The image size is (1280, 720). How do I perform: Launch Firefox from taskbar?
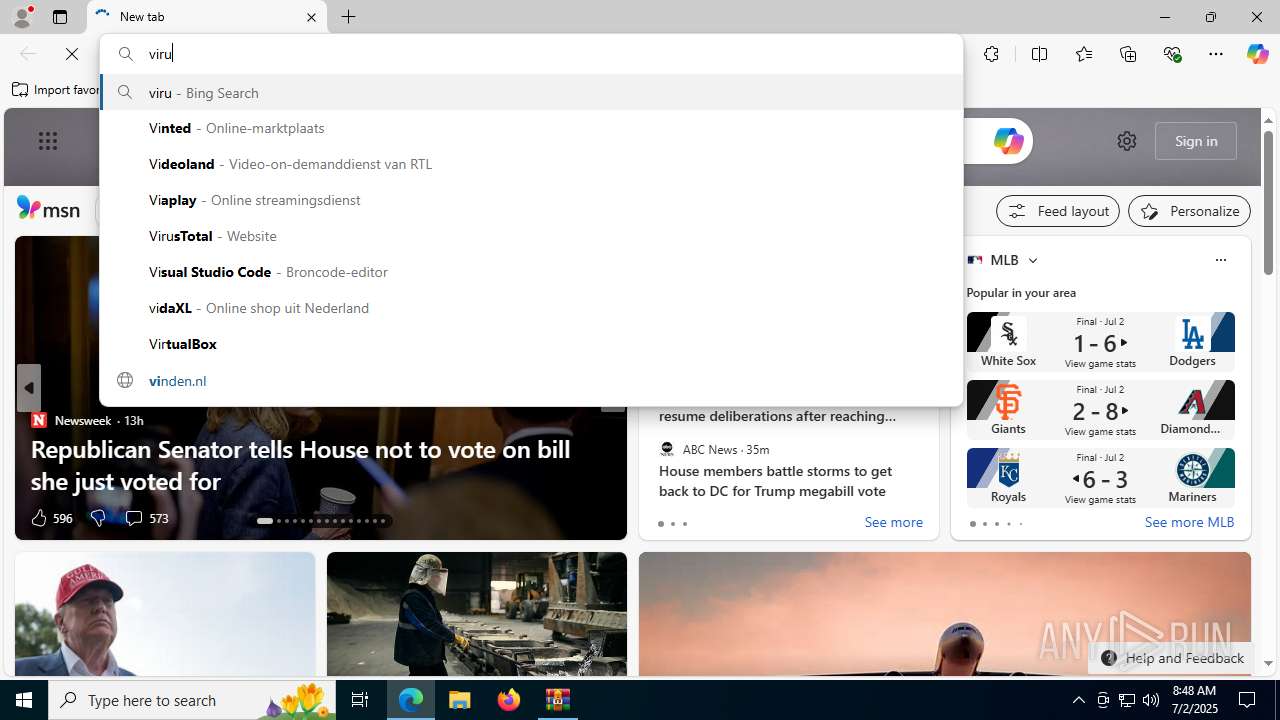(509, 700)
